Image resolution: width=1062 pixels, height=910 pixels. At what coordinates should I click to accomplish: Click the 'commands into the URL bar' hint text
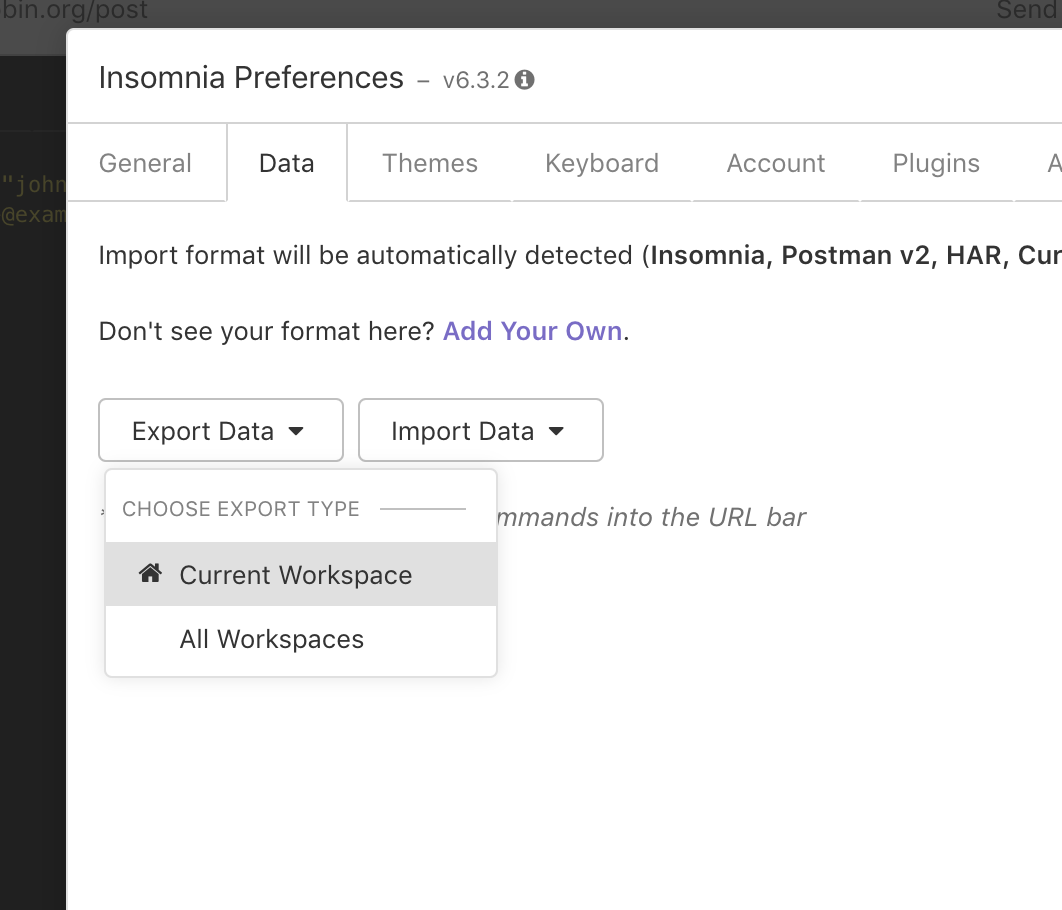pyautogui.click(x=652, y=517)
